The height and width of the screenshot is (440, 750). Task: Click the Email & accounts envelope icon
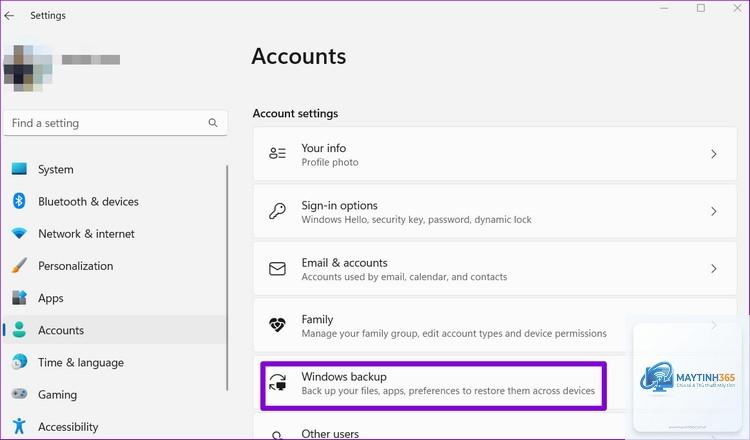tap(277, 268)
